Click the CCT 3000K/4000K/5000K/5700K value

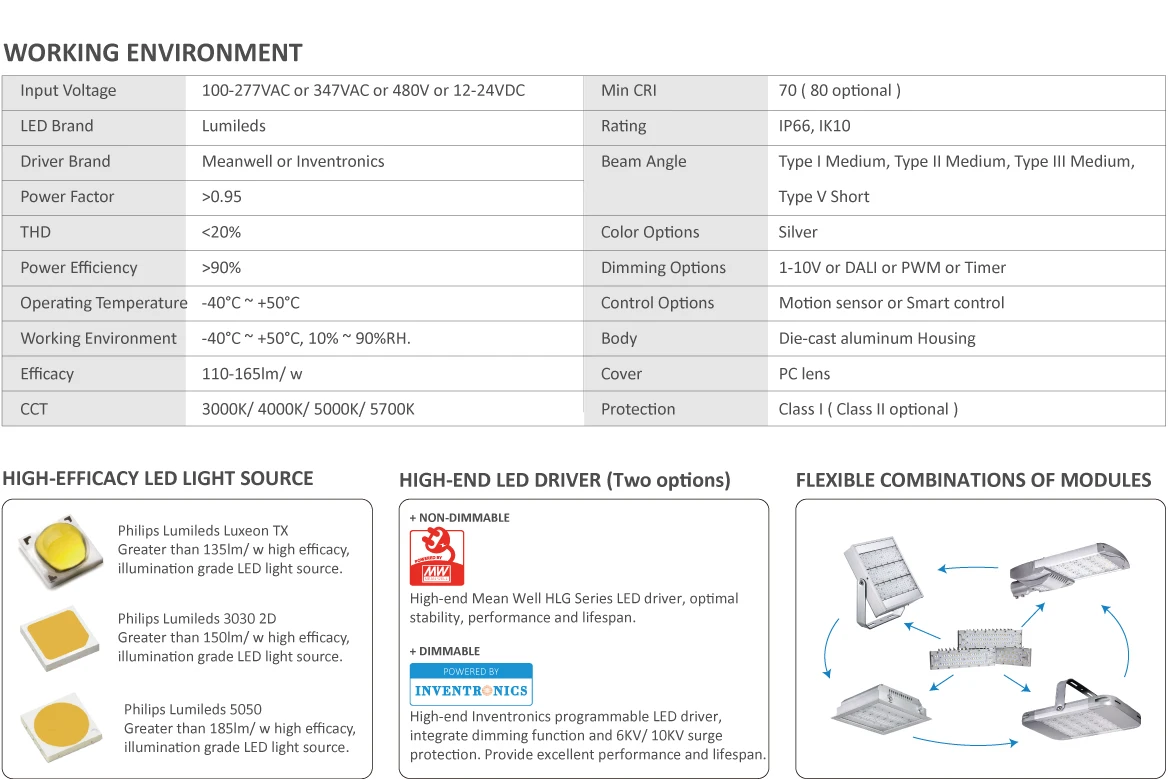click(x=308, y=410)
